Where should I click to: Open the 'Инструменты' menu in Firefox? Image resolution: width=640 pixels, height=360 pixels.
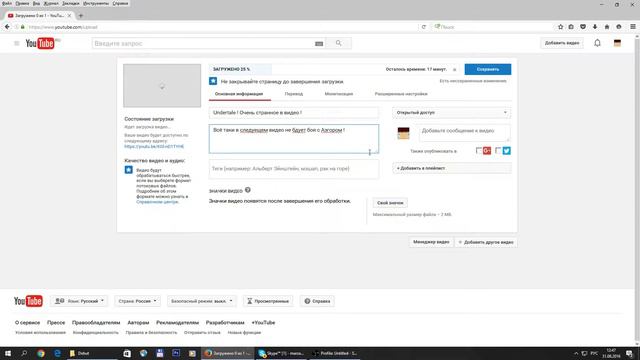[96, 3]
